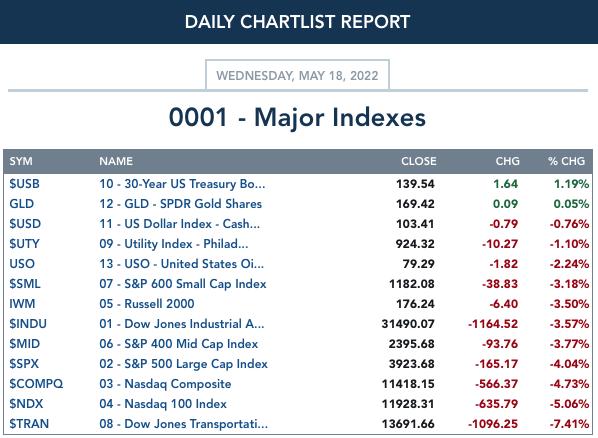Open 30-Year US Treasury Bond chart name
The image size is (598, 438).
(182, 184)
